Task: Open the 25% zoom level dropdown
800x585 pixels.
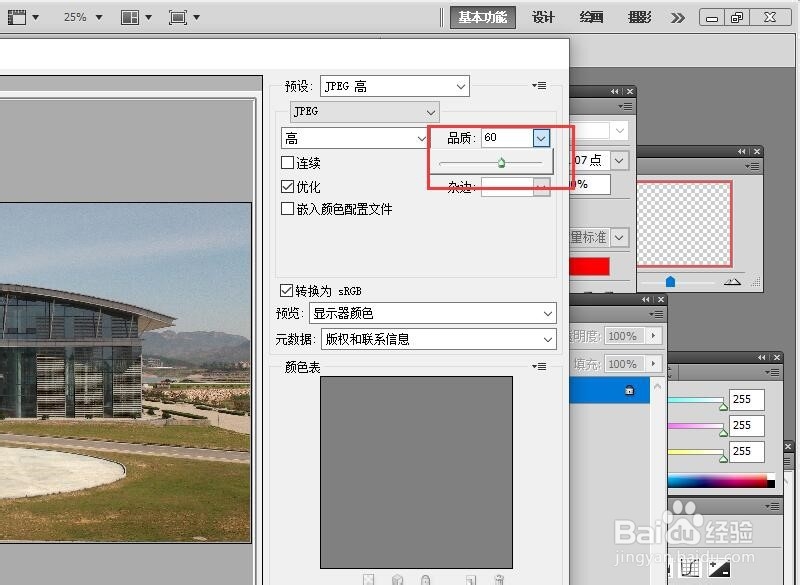Action: [x=75, y=17]
